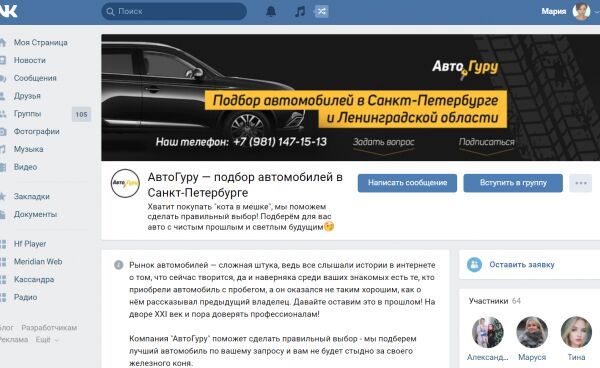
Task: Click the shuffle icon in header
Action: point(321,11)
